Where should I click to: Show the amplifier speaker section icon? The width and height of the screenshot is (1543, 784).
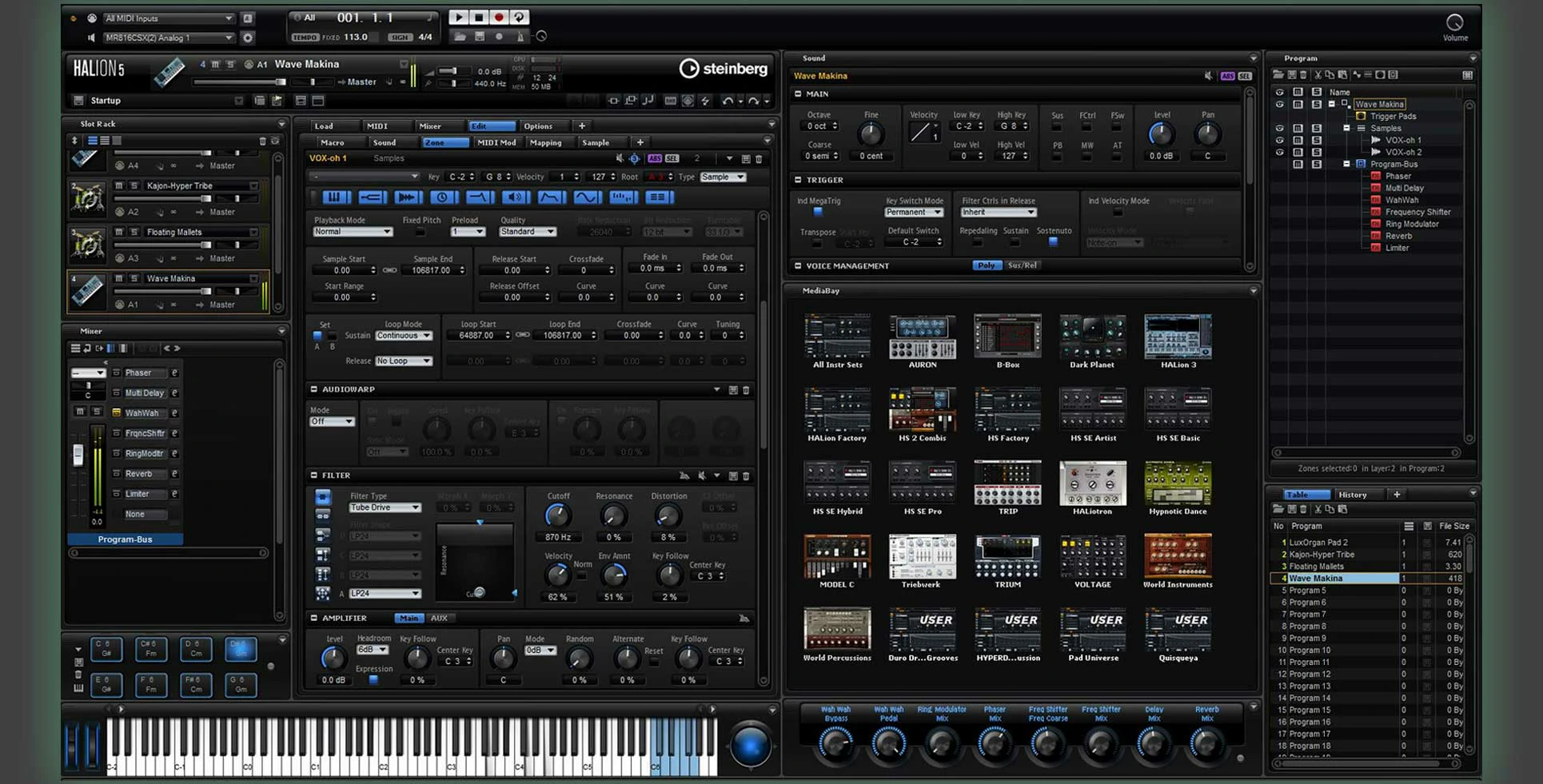coord(515,197)
